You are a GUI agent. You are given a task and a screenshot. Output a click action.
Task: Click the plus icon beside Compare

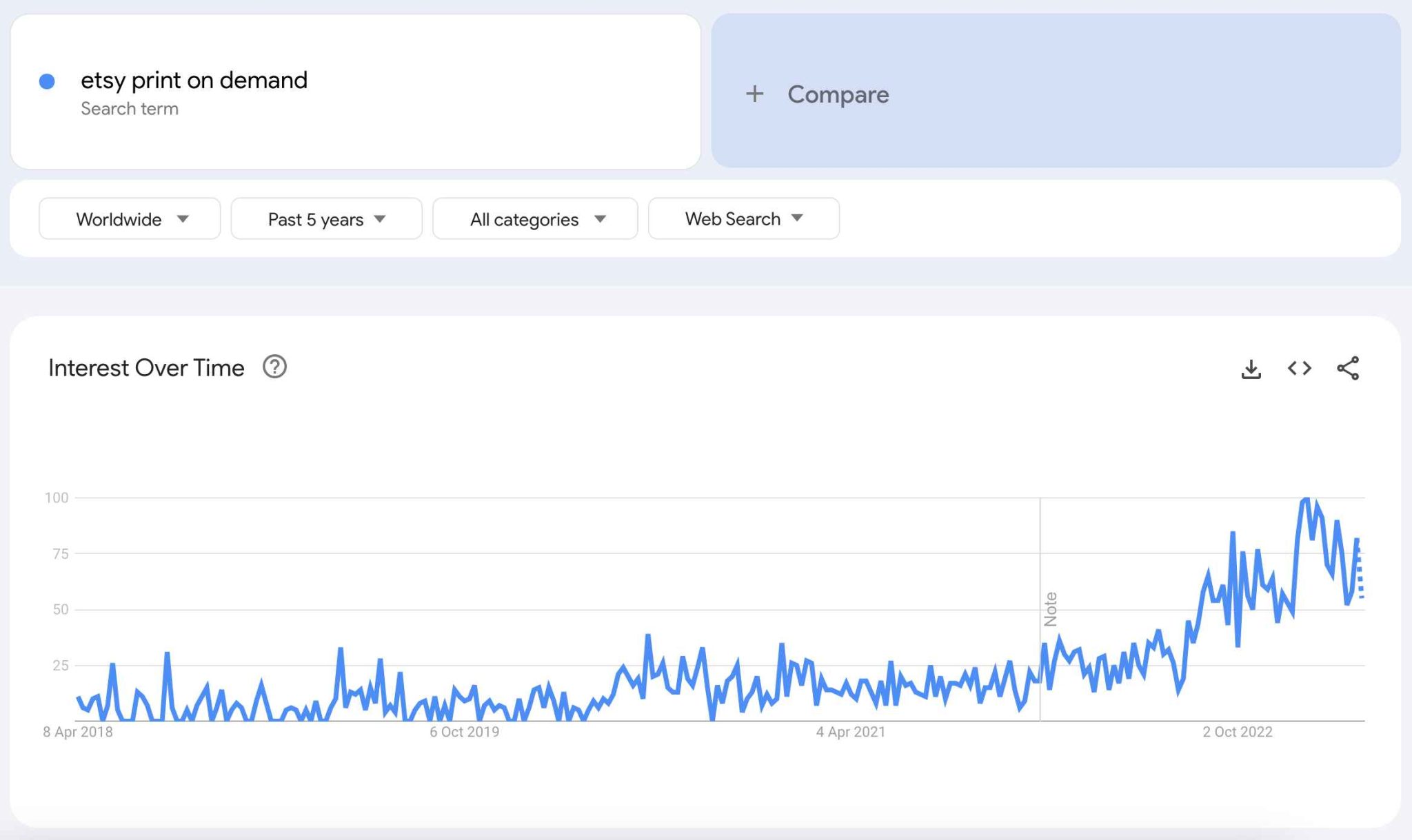click(755, 94)
